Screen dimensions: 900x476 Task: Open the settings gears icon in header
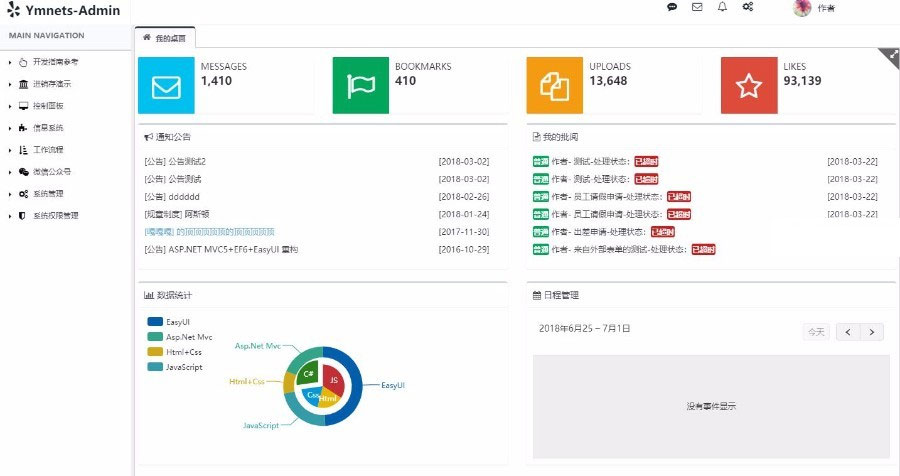[x=747, y=7]
